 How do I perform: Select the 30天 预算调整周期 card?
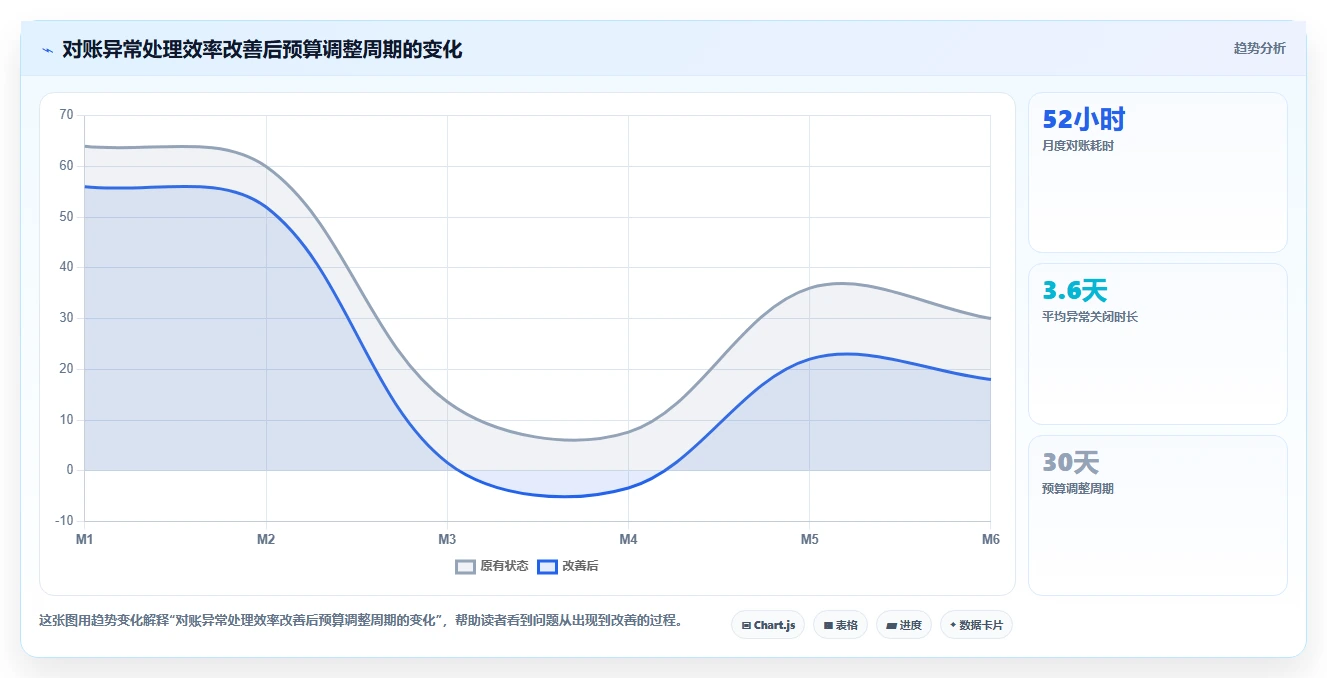[1157, 515]
